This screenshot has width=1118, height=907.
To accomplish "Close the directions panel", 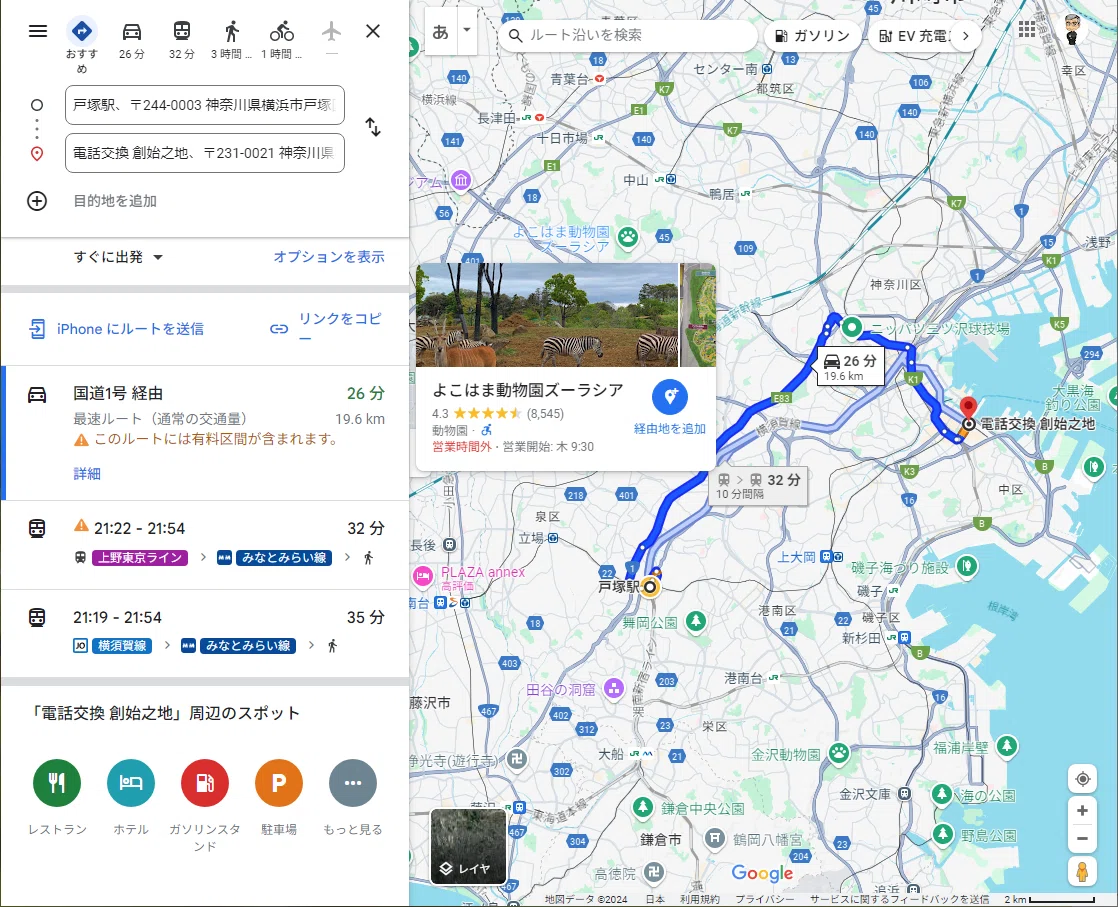I will tap(373, 31).
